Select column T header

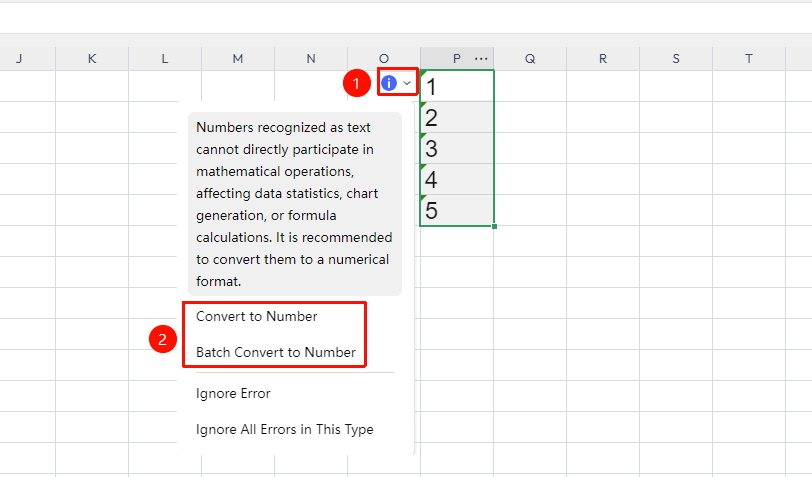[749, 59]
